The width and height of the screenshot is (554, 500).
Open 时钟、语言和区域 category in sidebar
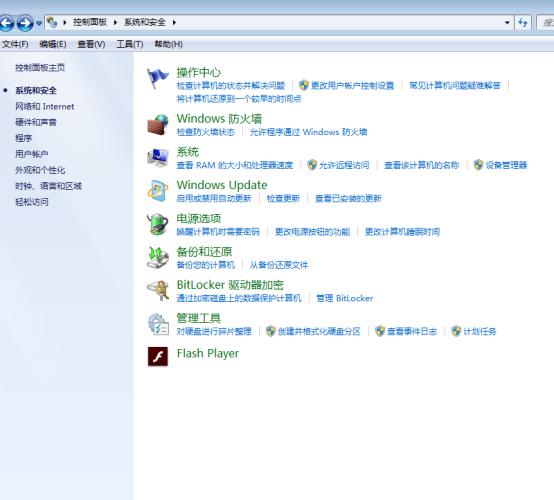point(48,186)
